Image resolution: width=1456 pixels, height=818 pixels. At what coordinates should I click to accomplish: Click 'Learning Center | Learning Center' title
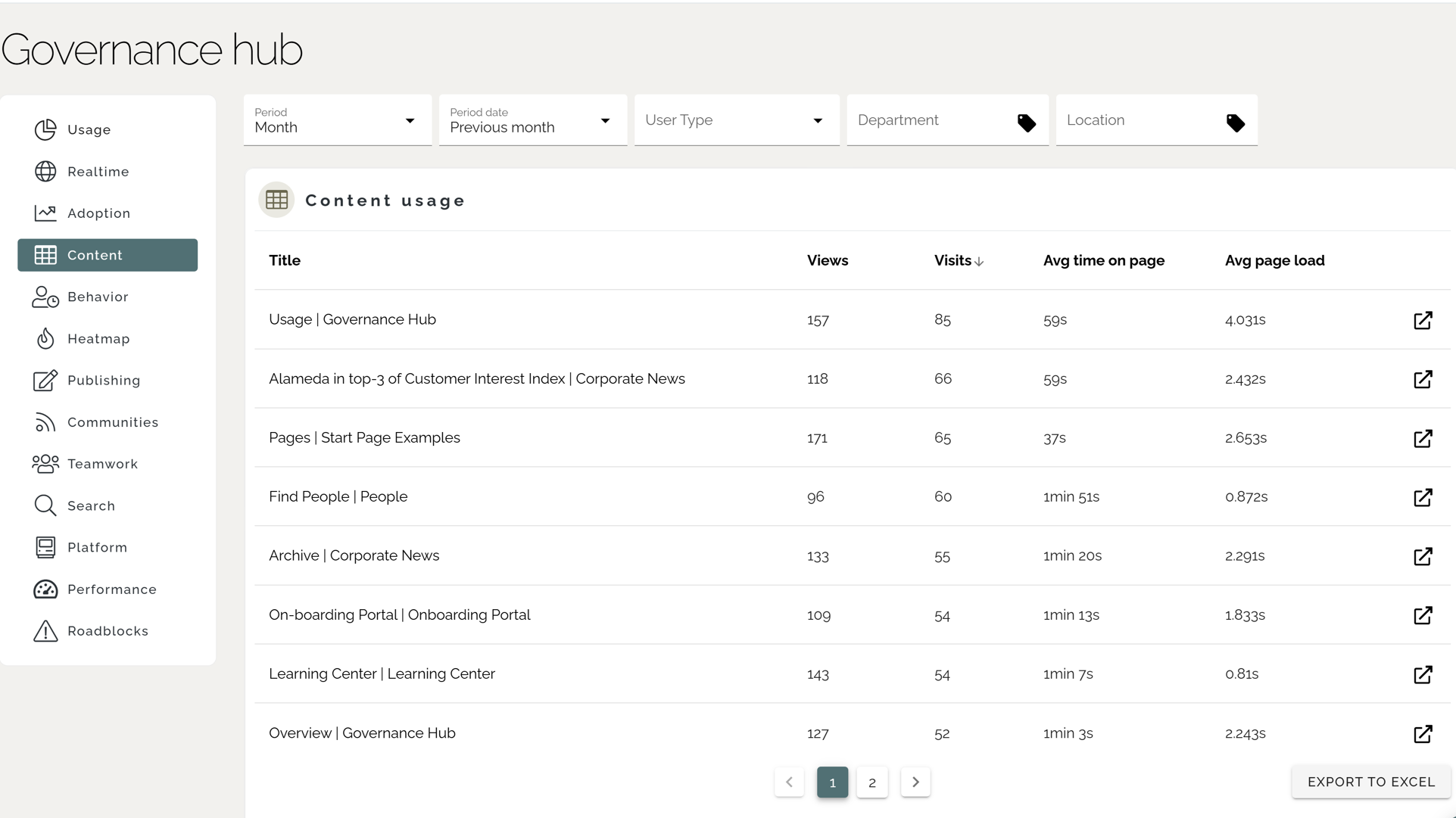[382, 673]
